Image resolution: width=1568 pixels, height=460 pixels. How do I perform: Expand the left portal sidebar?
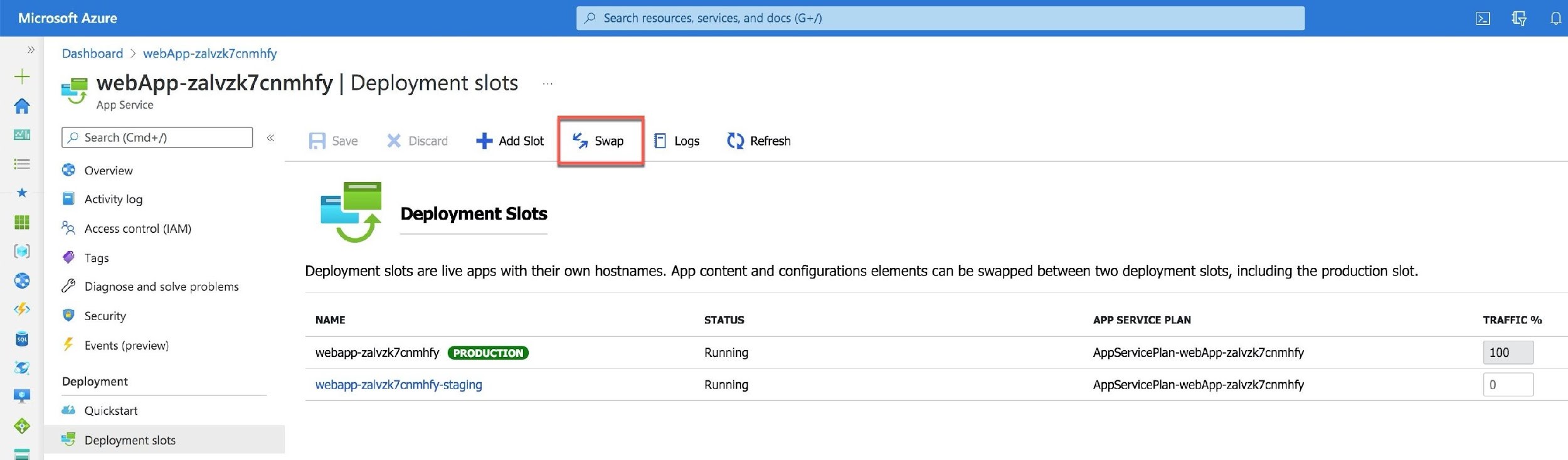coord(31,50)
